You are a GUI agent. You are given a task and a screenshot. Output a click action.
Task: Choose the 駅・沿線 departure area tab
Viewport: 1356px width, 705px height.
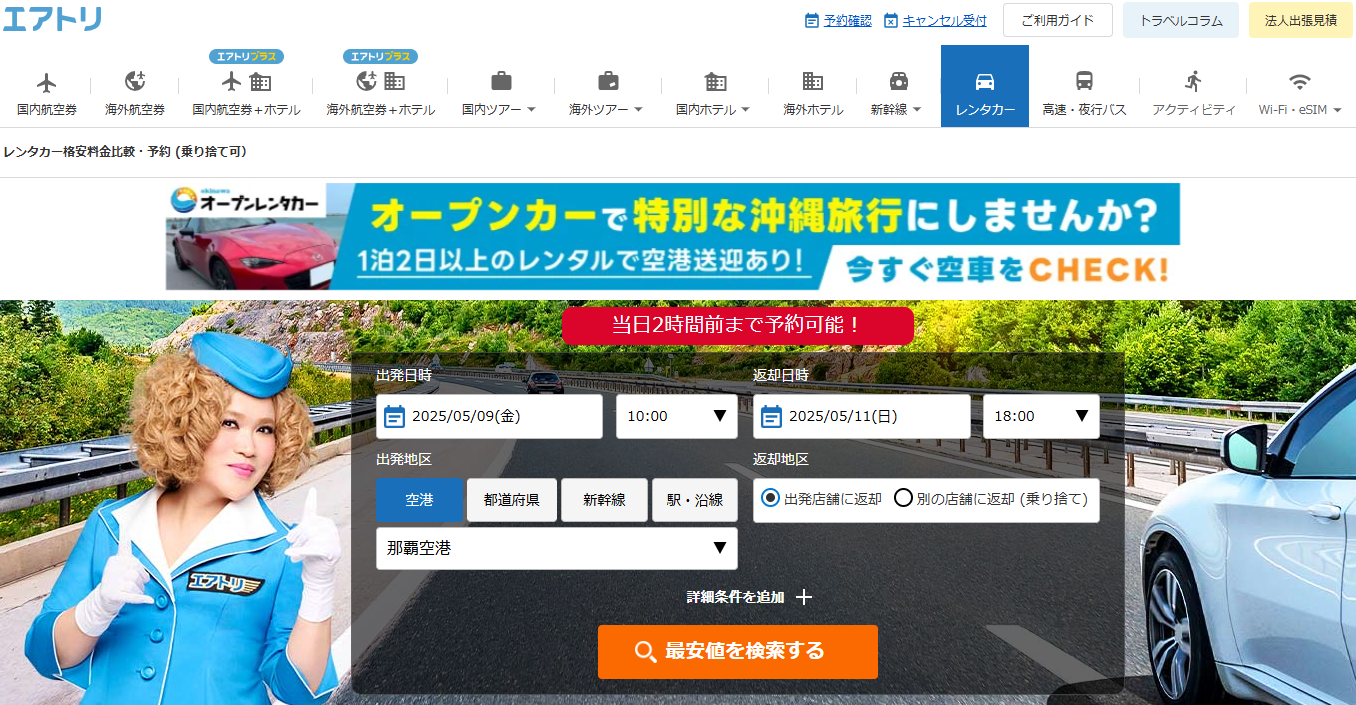(695, 500)
